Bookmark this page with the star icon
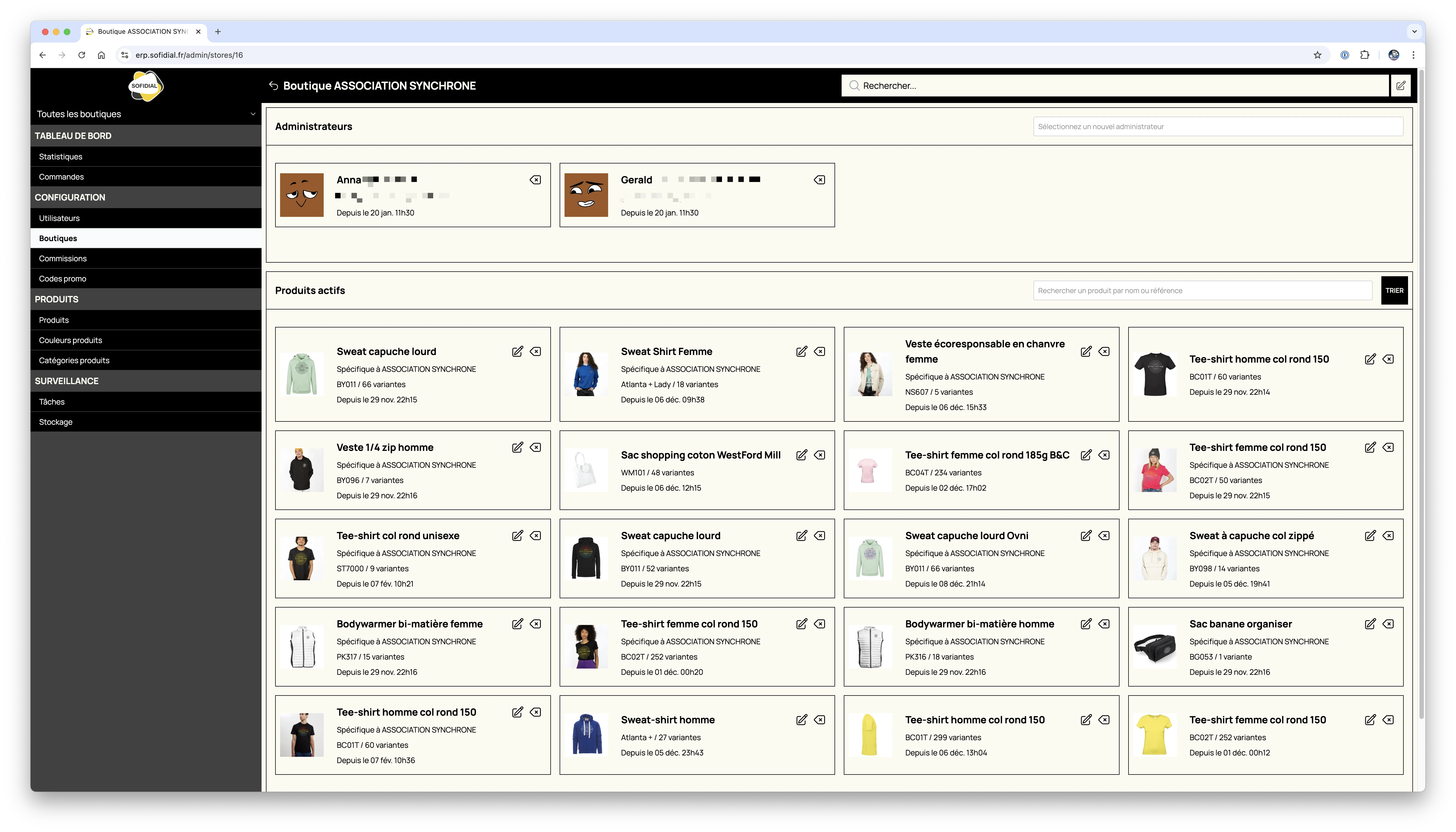 [x=1317, y=55]
